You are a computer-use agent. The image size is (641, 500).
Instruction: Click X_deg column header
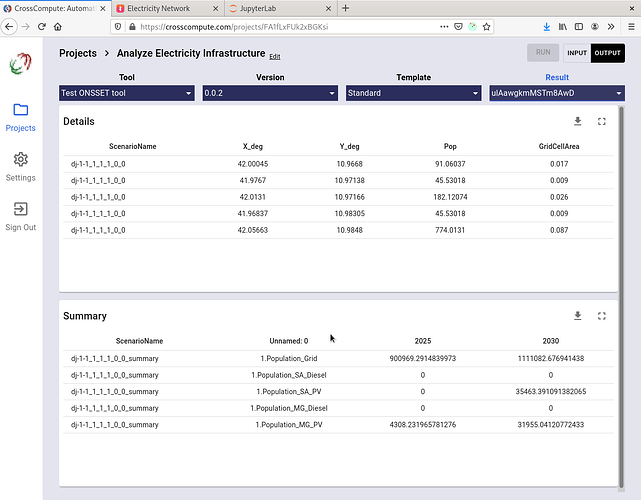tap(253, 146)
